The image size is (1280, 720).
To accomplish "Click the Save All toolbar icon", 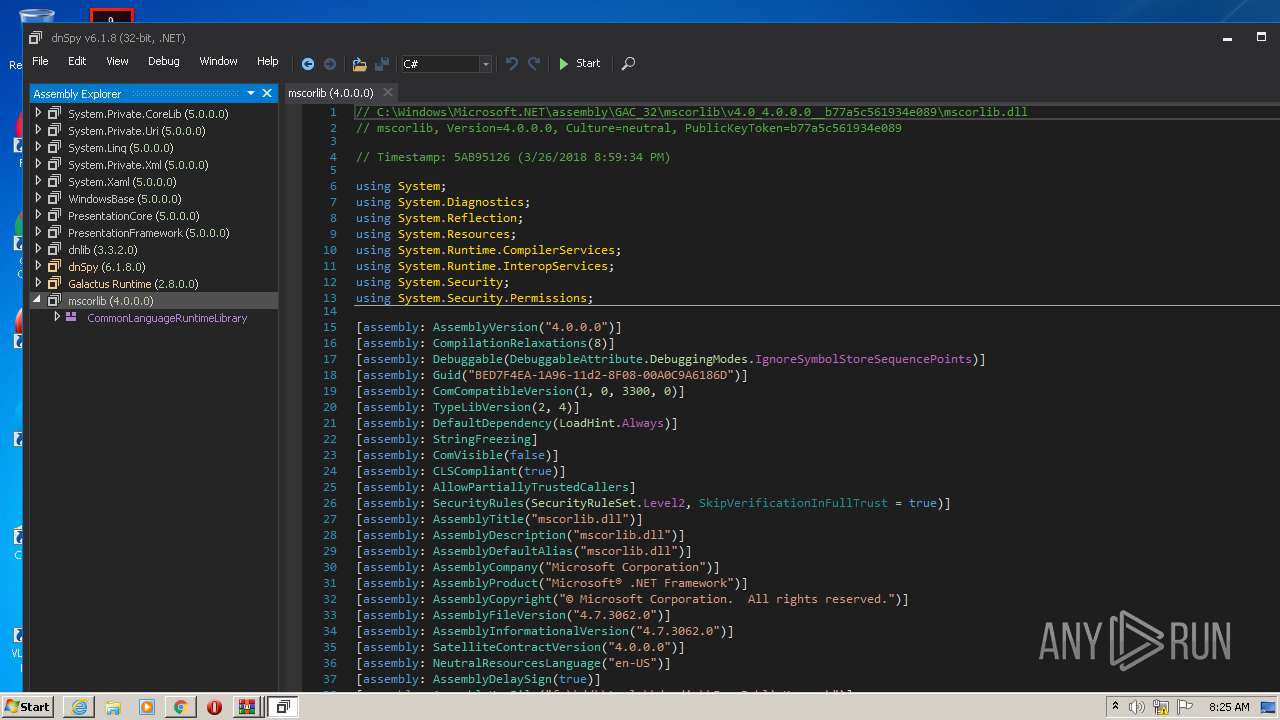I will [x=382, y=63].
